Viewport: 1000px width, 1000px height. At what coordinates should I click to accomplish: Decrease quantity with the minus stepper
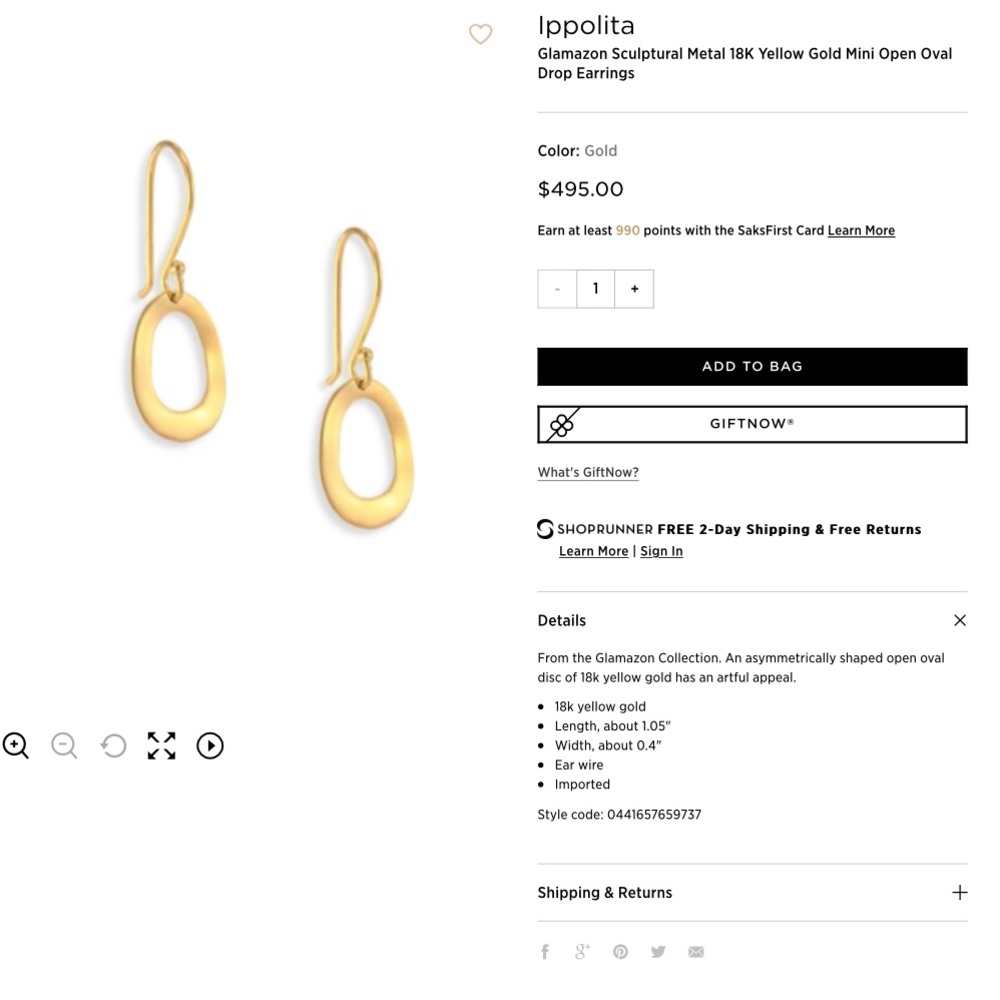557,288
